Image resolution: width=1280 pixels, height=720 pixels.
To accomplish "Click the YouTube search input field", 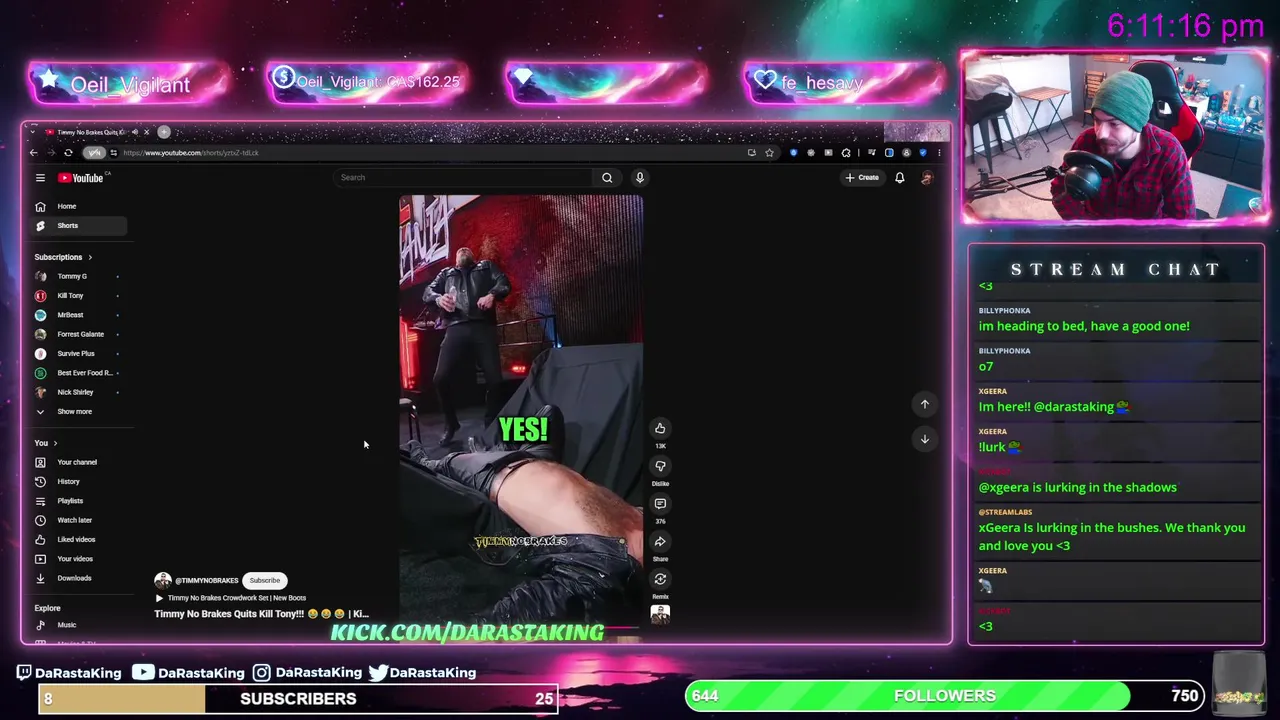I will (463, 178).
